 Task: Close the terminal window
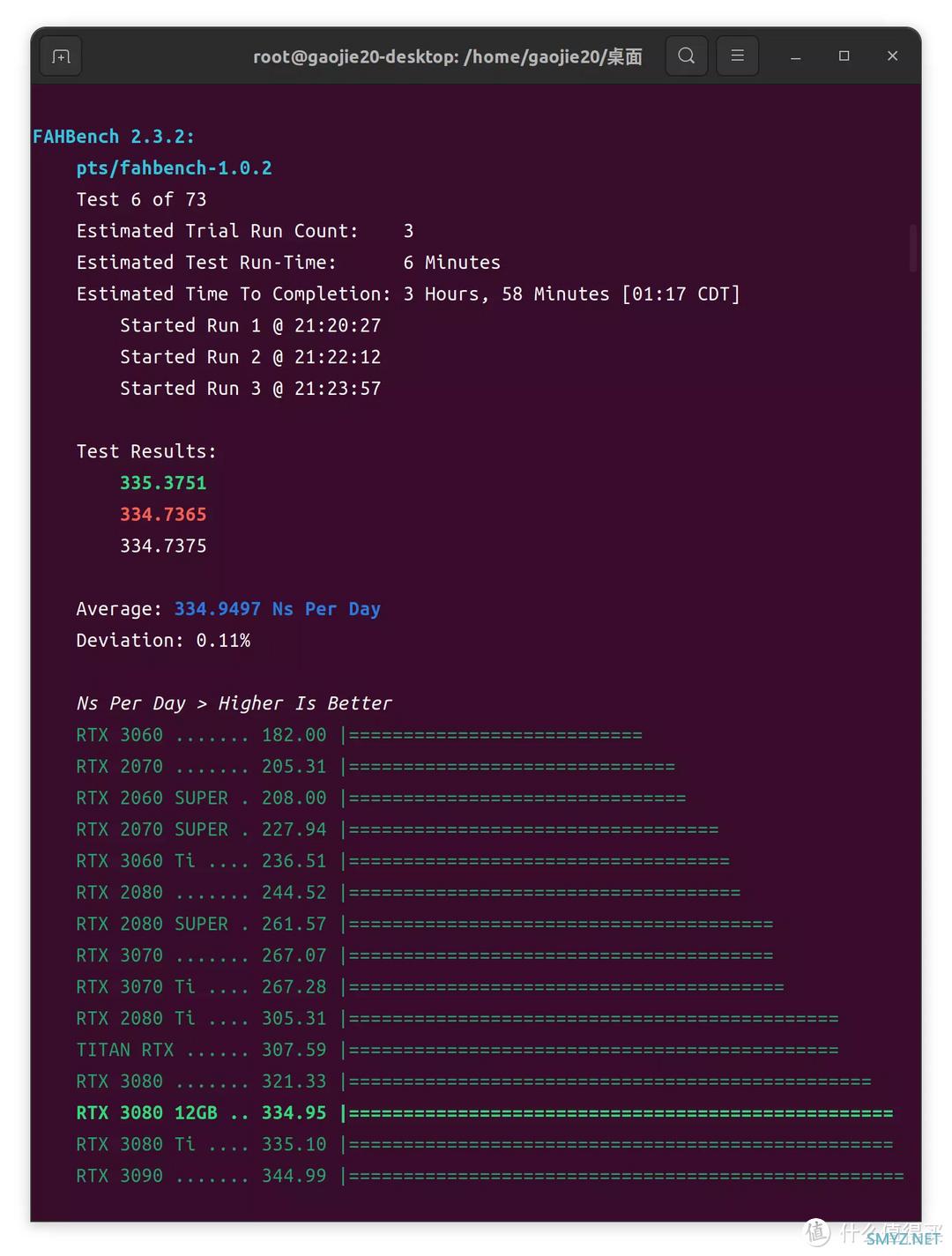[892, 56]
